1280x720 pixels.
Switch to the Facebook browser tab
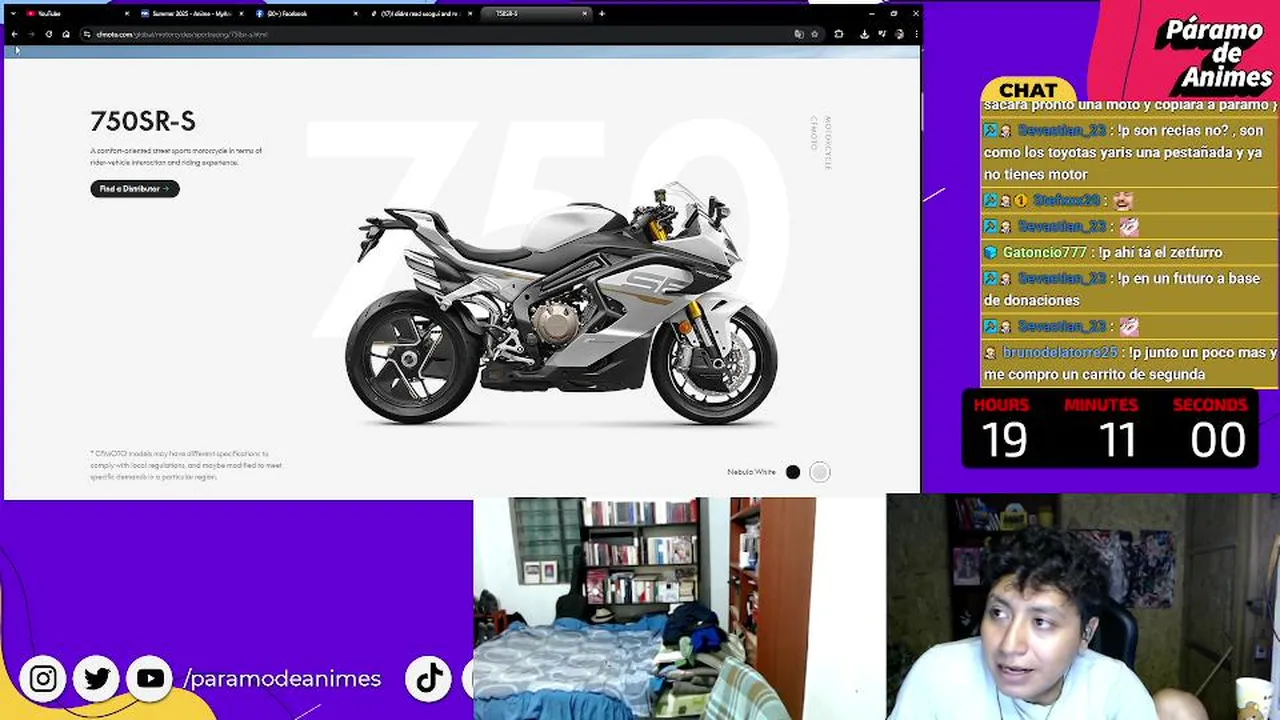pyautogui.click(x=305, y=14)
